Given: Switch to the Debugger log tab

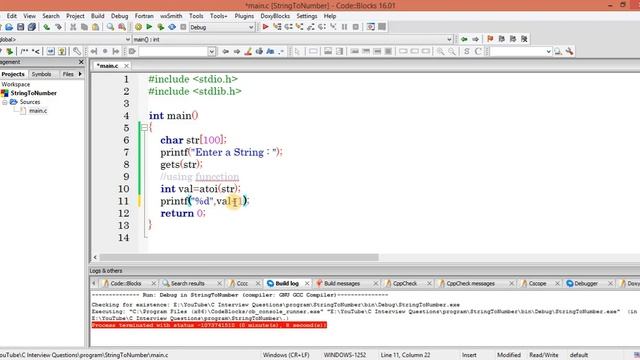Looking at the screenshot, I should 586,283.
